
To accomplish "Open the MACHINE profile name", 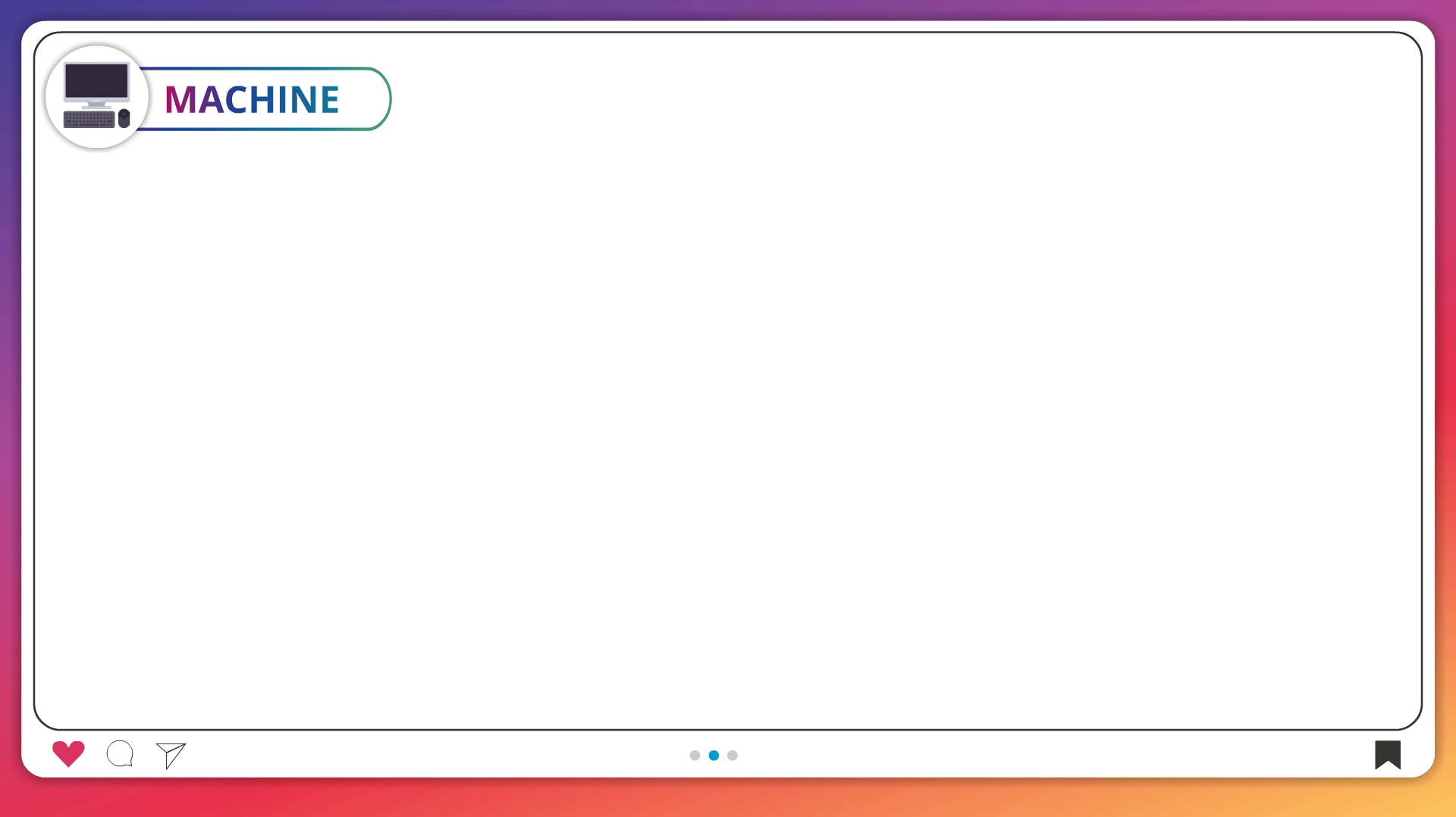I will [252, 99].
